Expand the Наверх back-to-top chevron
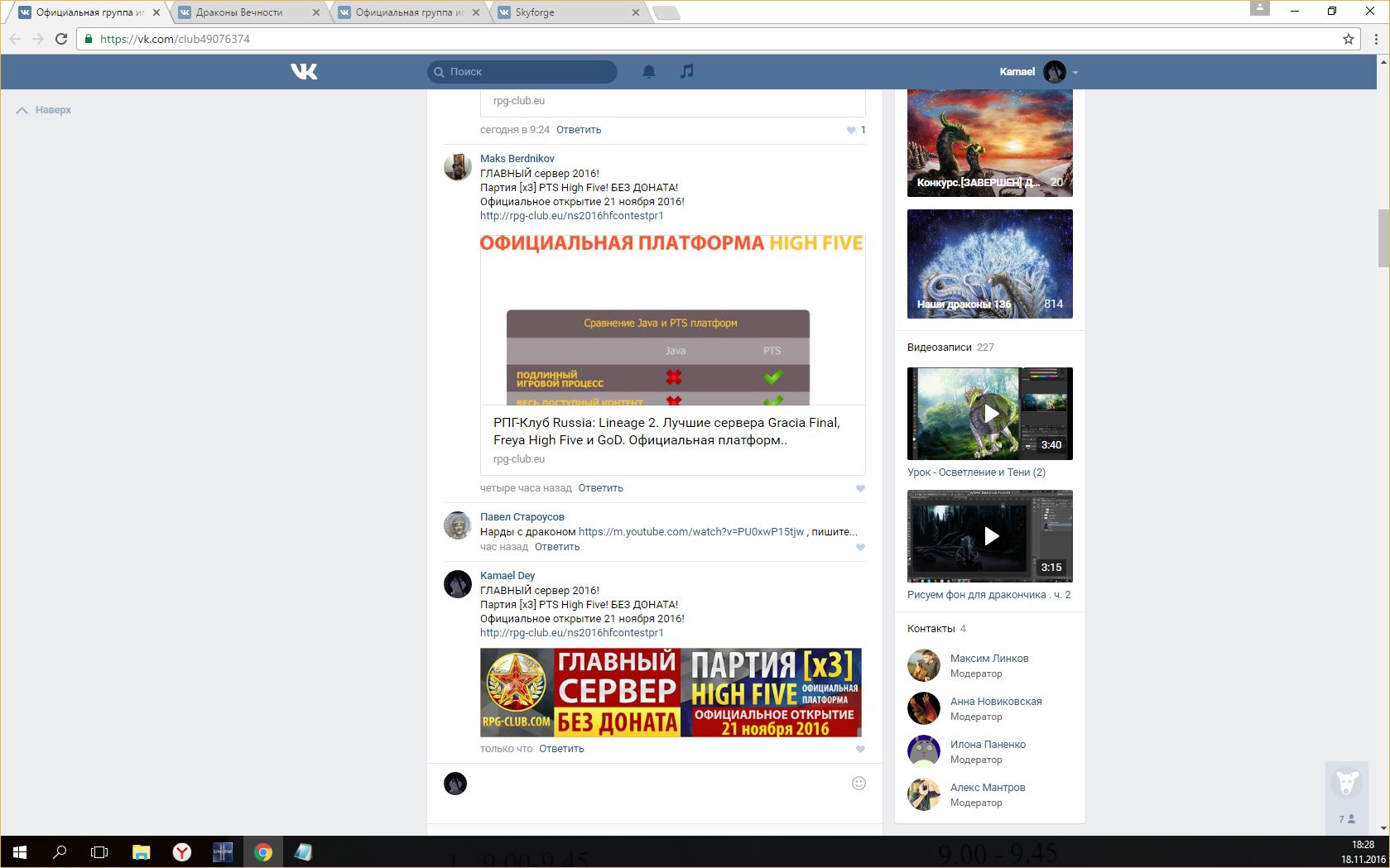Screen dimensions: 1390x868 pyautogui.click(x=22, y=110)
